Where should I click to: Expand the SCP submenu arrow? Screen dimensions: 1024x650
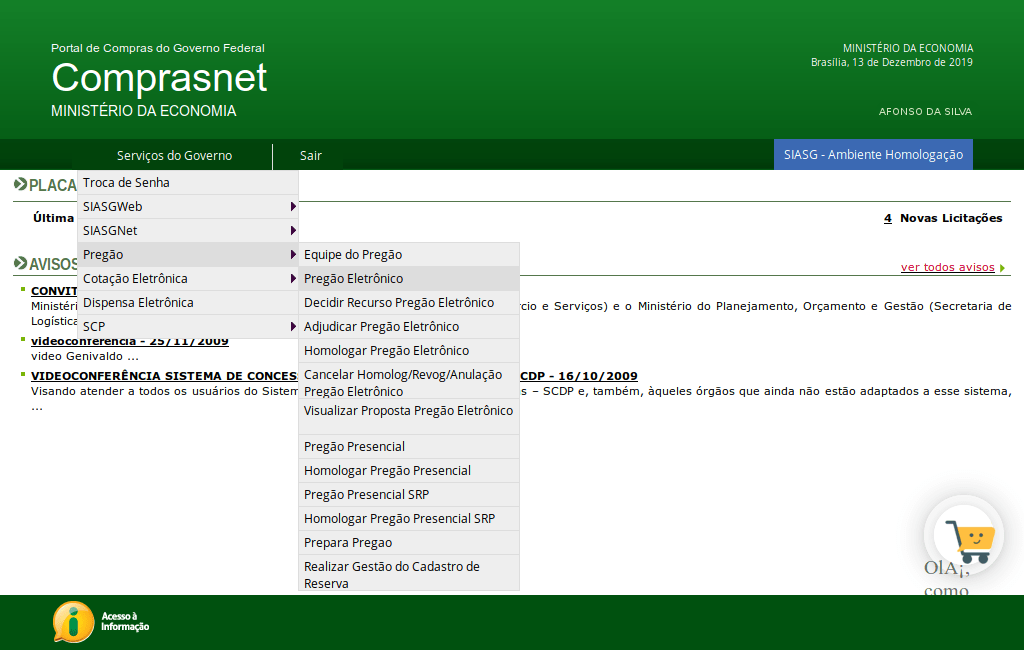coord(293,327)
